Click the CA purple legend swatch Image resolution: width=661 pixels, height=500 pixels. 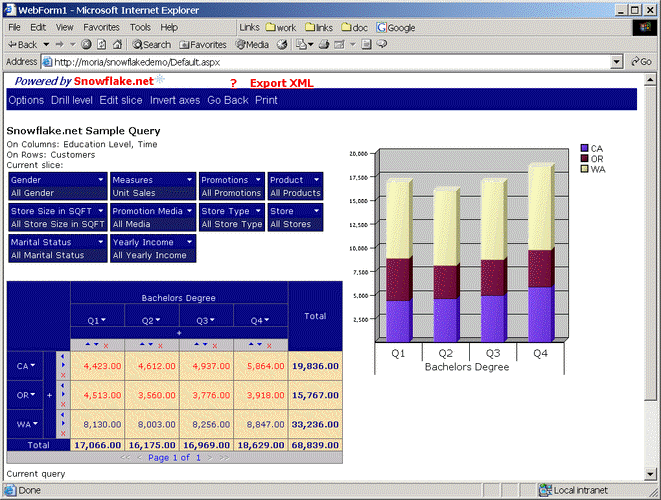pos(584,148)
